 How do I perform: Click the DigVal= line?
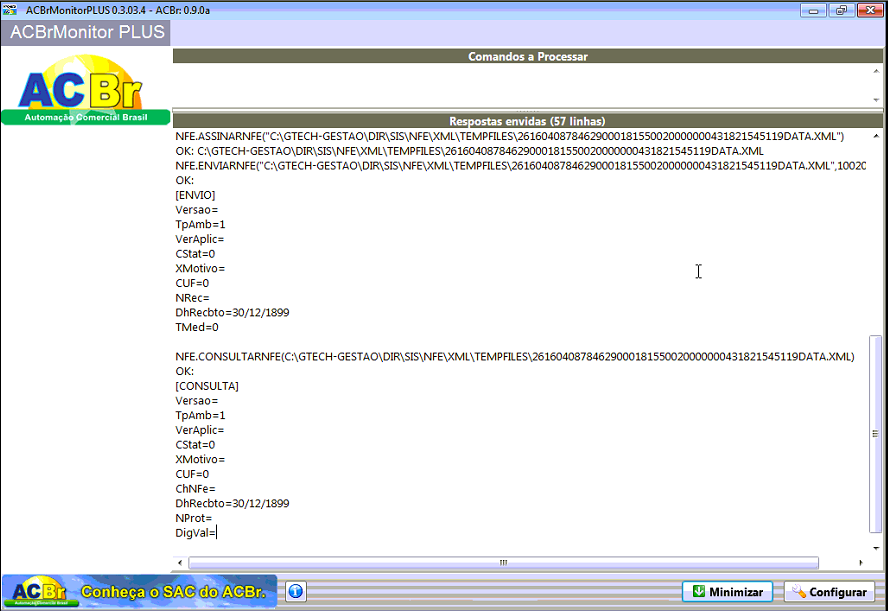tap(196, 532)
